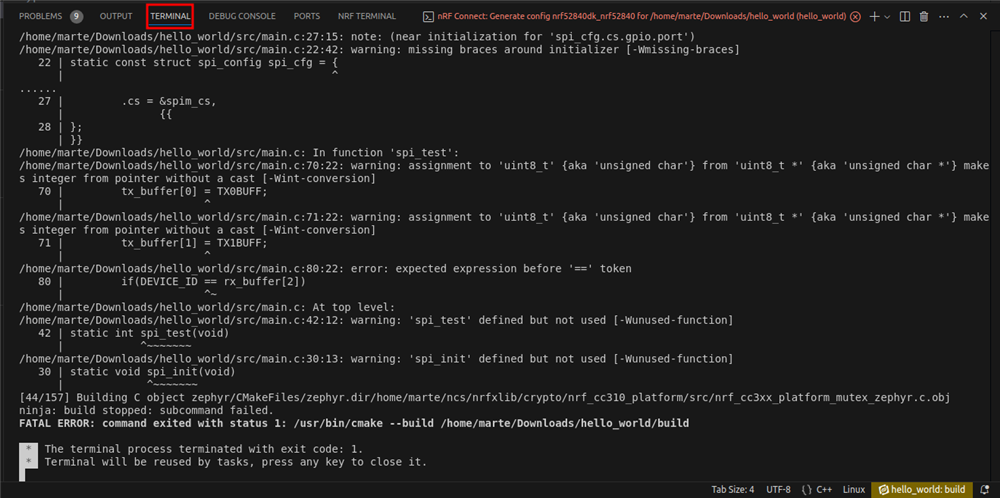Image resolution: width=1000 pixels, height=498 pixels.
Task: Click the new terminal plus icon
Action: 874,17
